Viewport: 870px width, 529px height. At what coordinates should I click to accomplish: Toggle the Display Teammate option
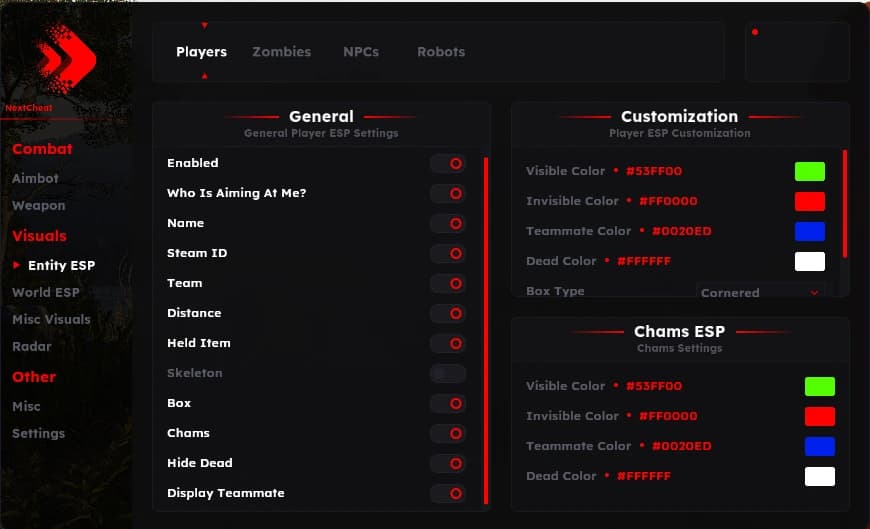pyautogui.click(x=448, y=493)
